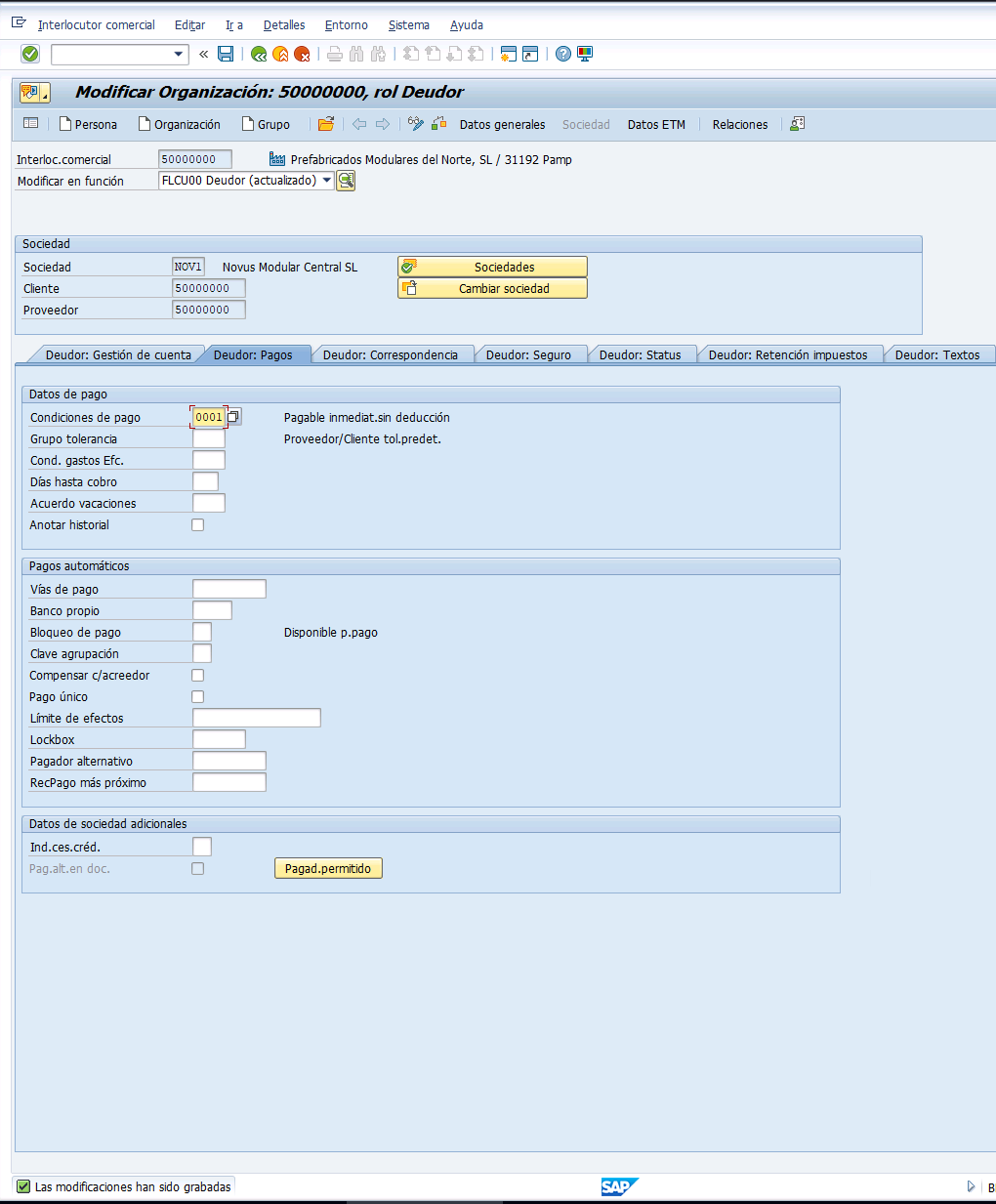Click the green Enter checkmark icon
The width and height of the screenshot is (996, 1204).
point(30,54)
